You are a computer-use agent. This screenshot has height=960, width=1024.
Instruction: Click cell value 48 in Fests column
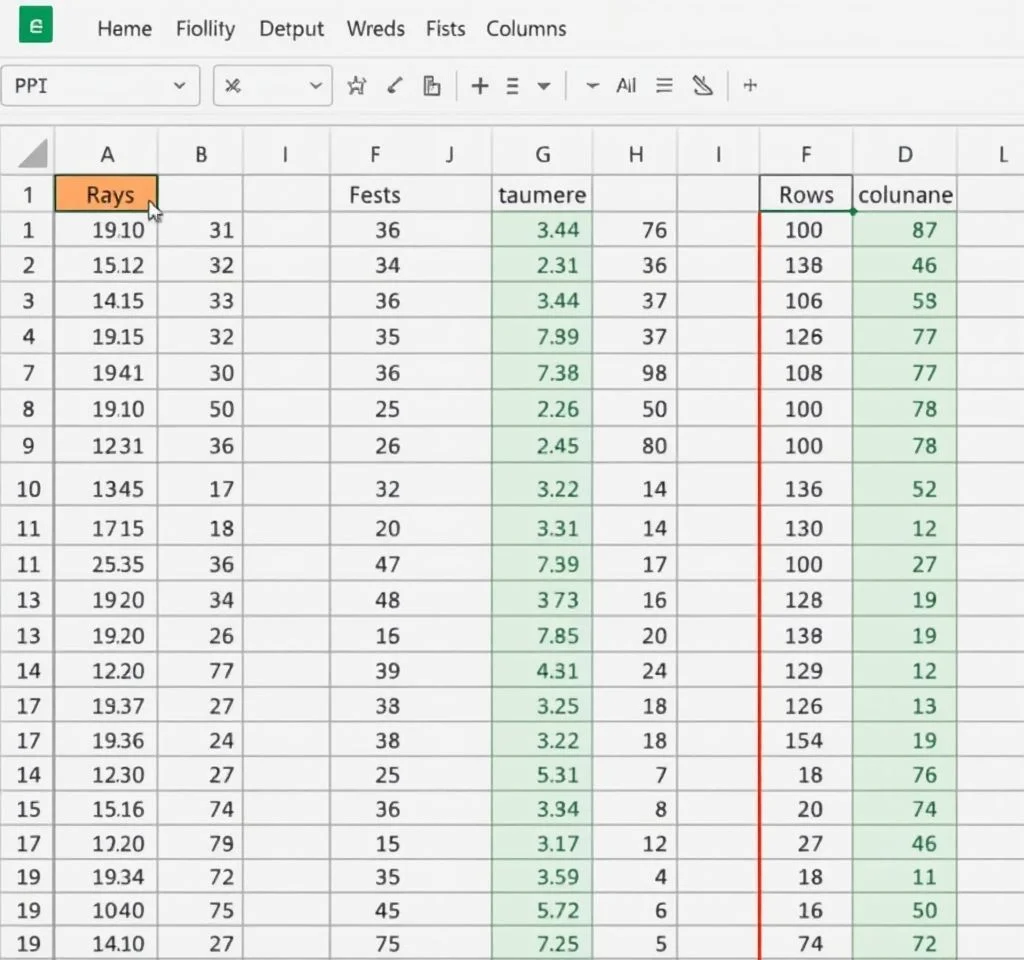387,600
